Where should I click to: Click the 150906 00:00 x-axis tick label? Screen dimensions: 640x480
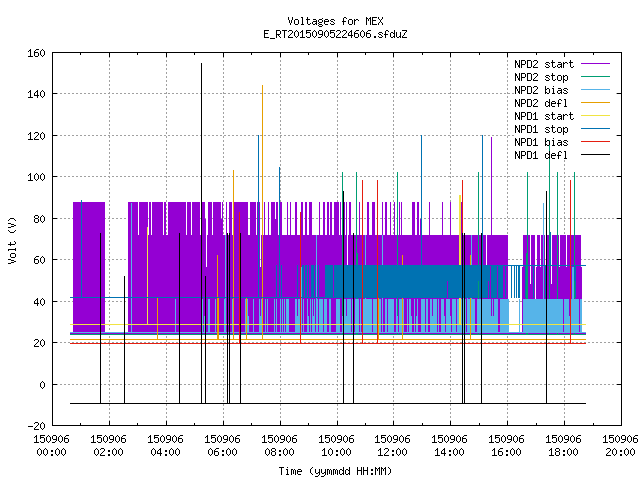[x=51, y=446]
